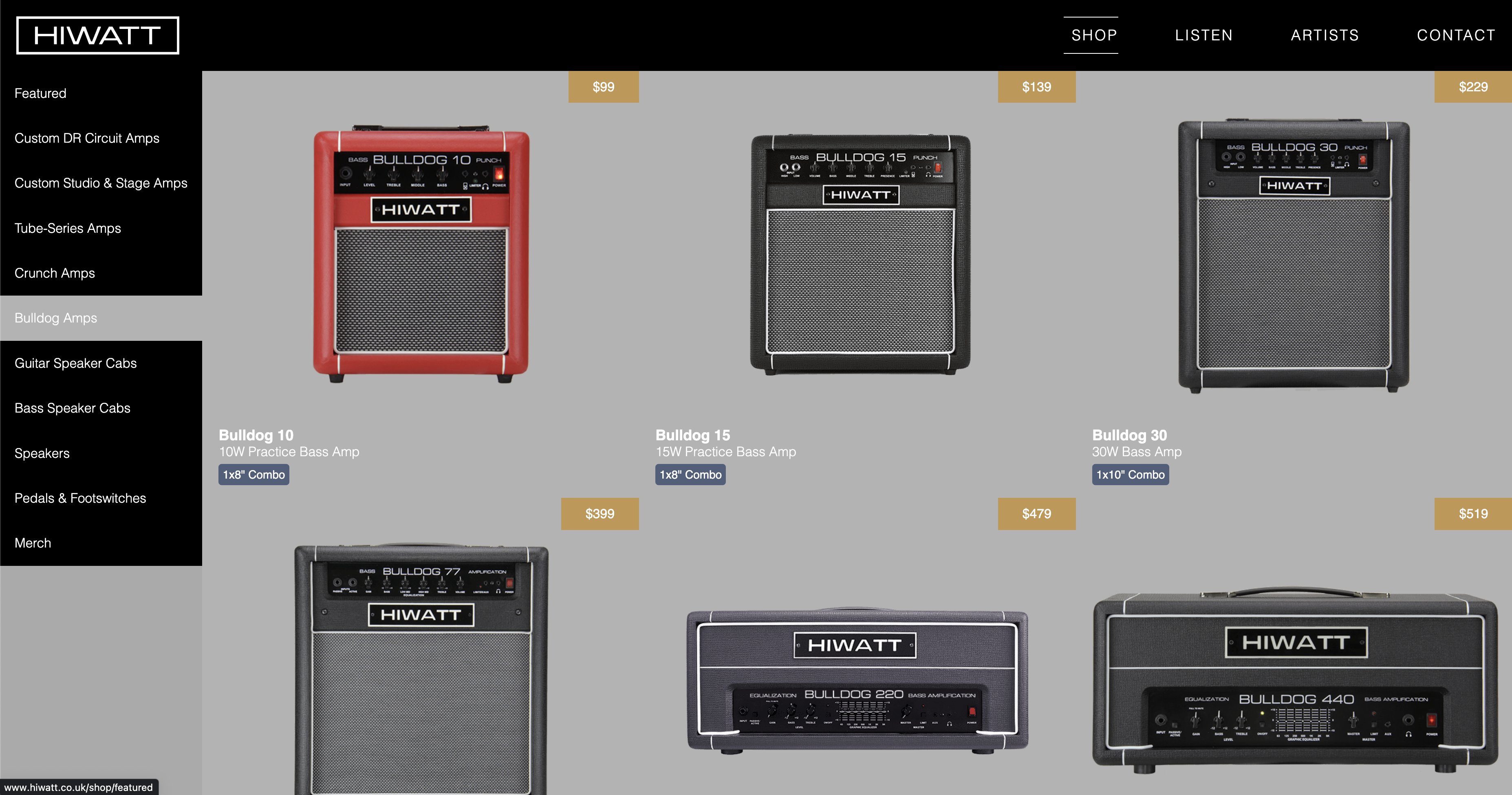
Task: Navigate to the ARTISTS page
Action: [x=1325, y=35]
